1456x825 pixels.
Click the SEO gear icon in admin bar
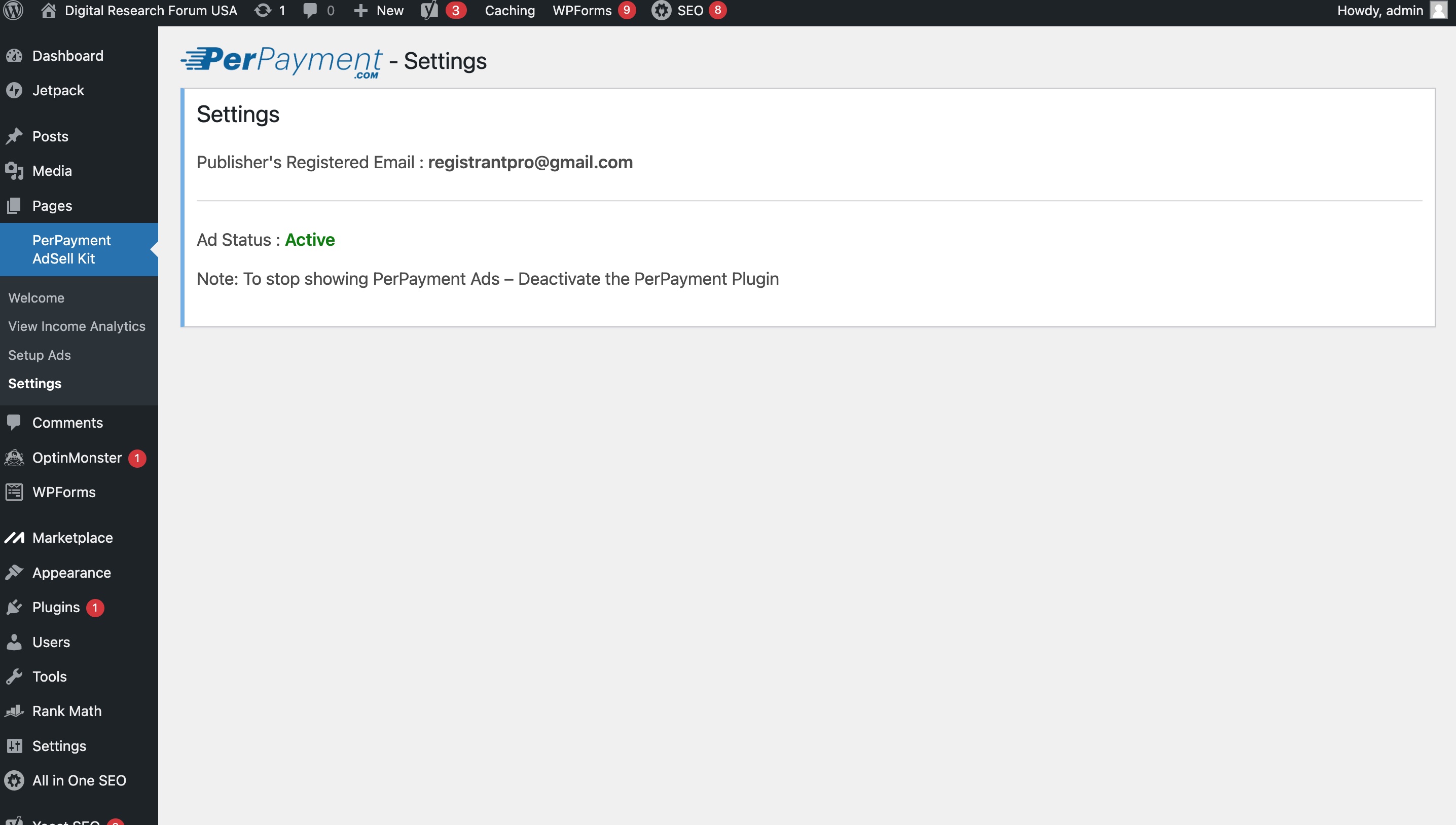(661, 10)
